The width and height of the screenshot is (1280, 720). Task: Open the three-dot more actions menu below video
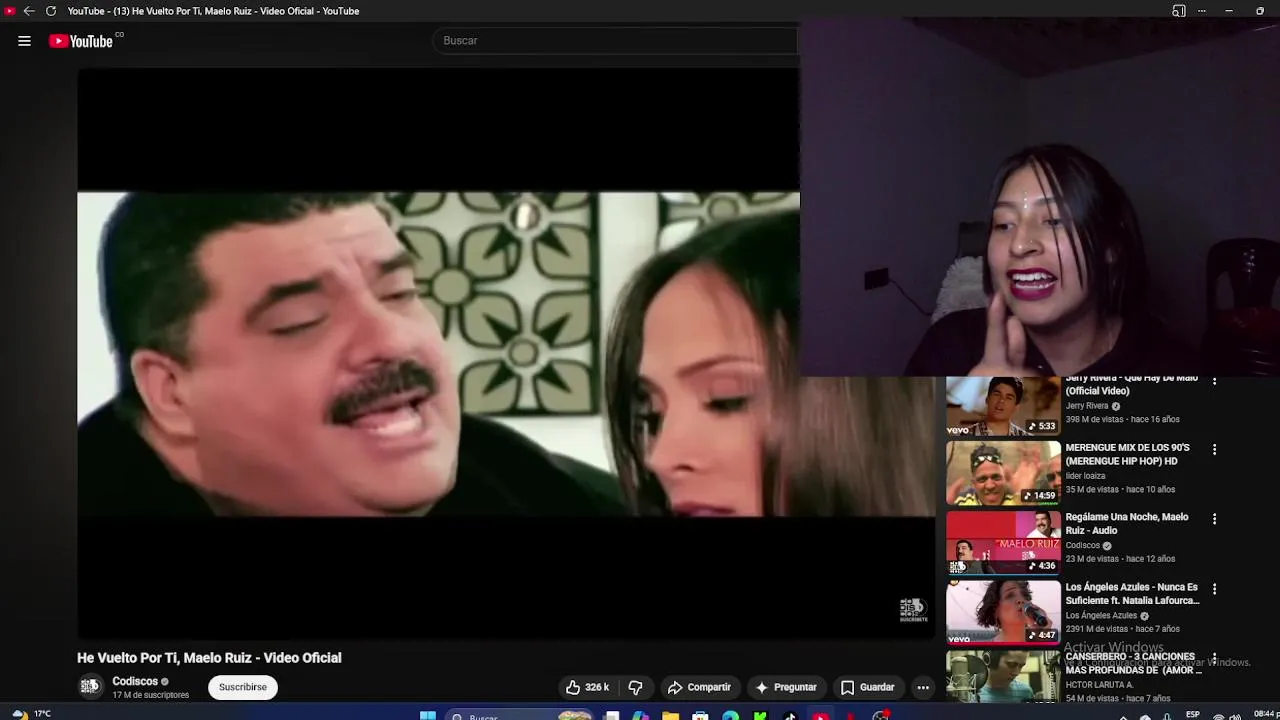tap(923, 687)
